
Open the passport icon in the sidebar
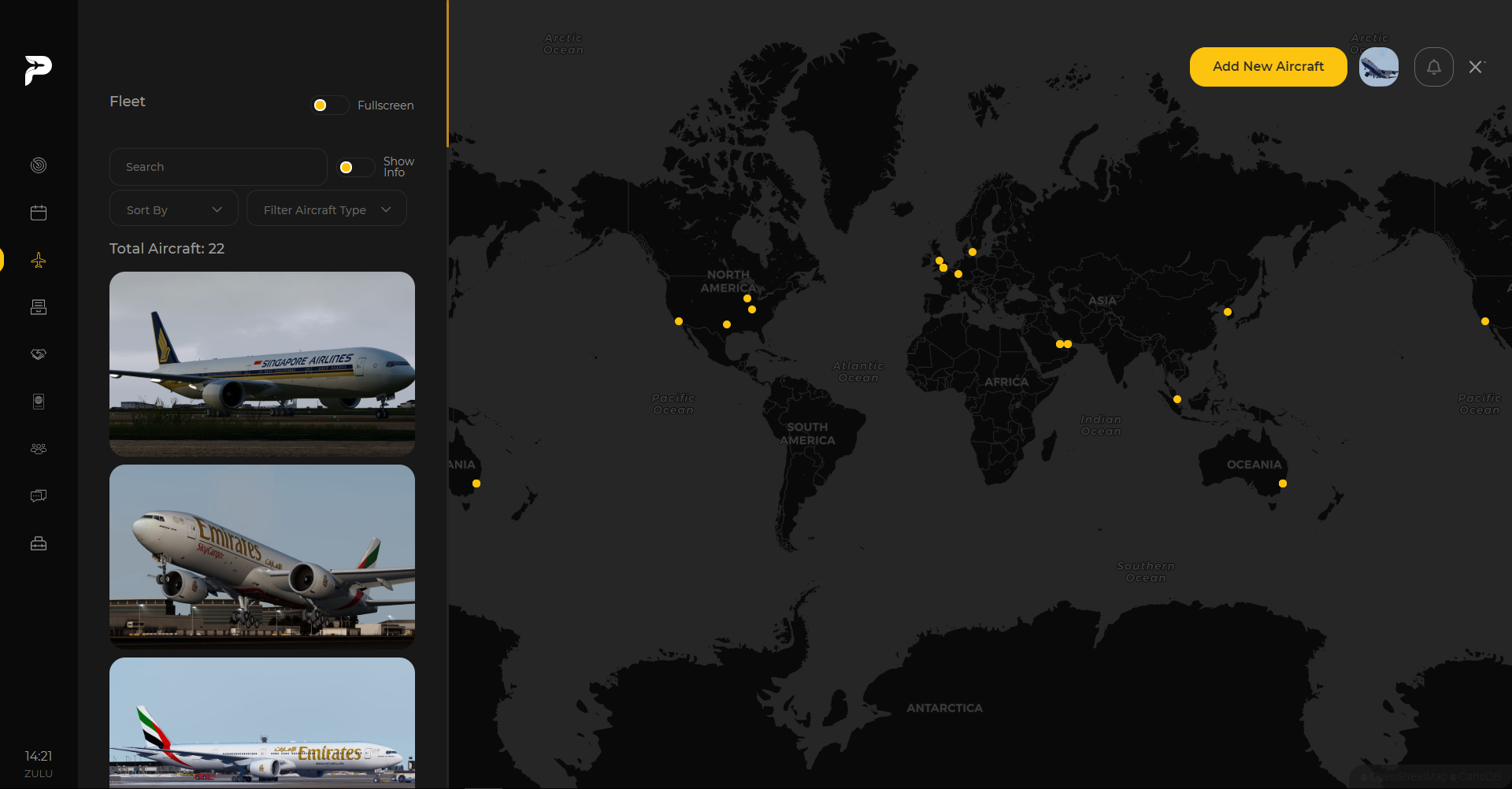[x=39, y=402]
